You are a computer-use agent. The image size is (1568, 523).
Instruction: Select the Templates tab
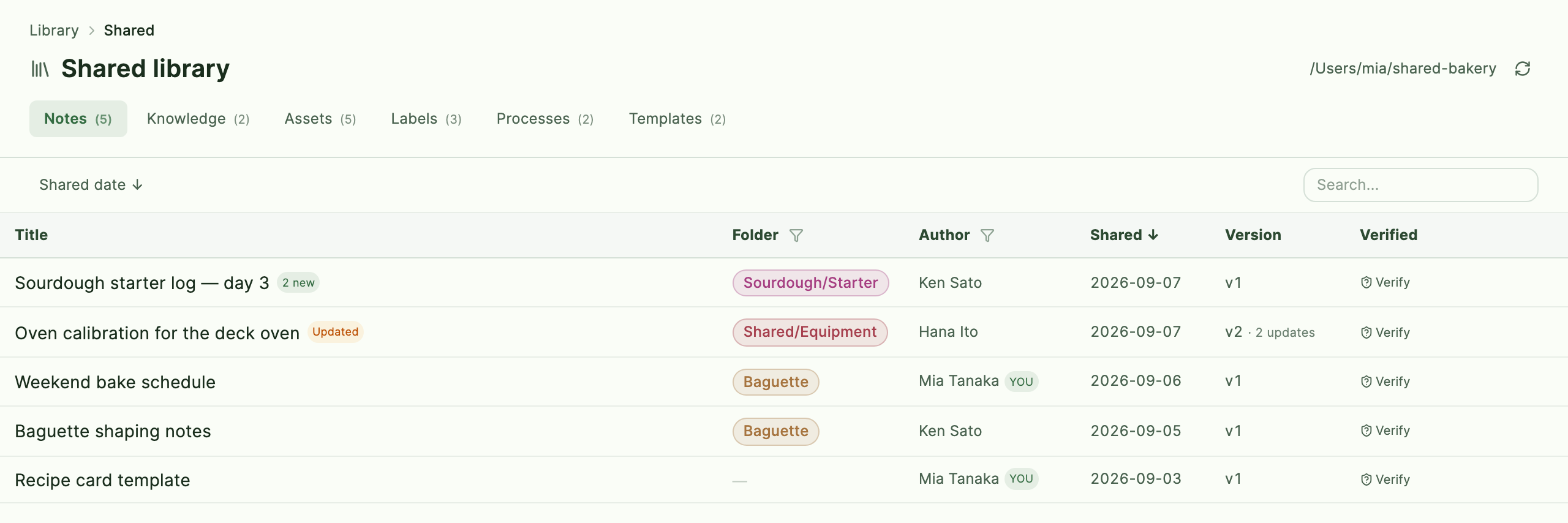[677, 119]
